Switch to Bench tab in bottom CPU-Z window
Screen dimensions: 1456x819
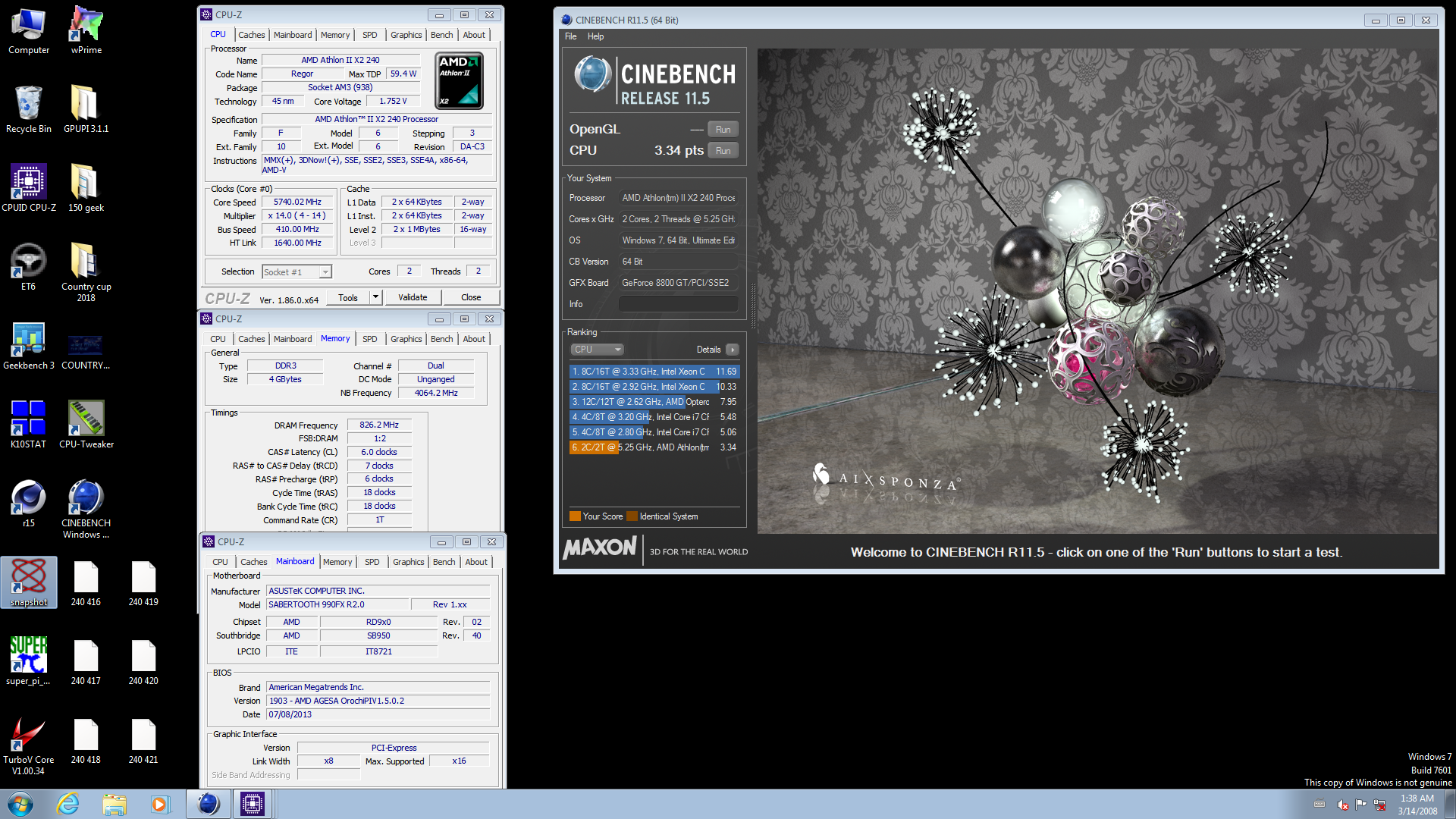point(444,562)
